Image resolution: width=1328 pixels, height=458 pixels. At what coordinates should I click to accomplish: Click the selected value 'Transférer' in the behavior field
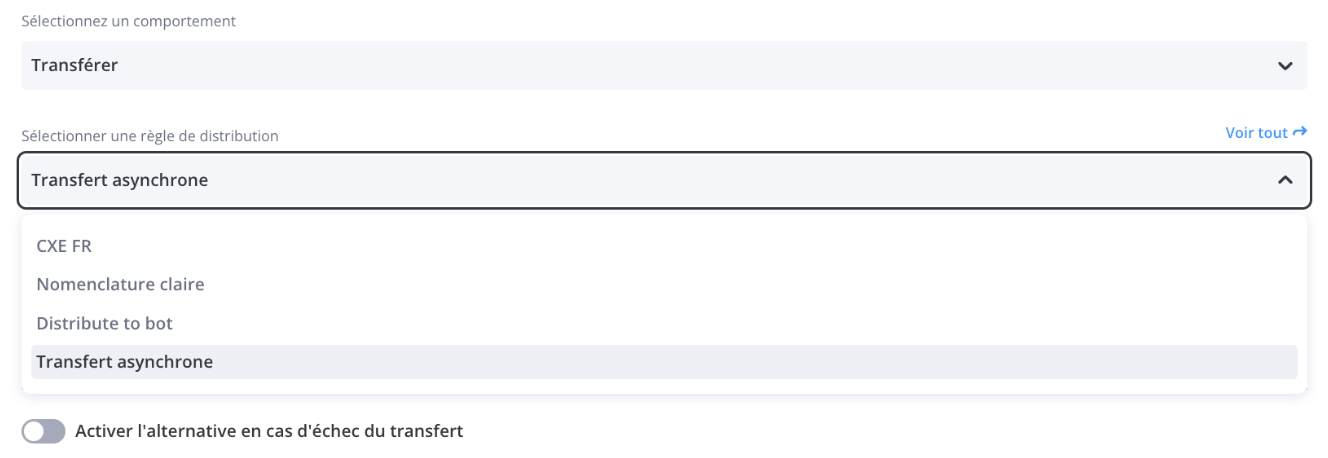[x=75, y=66]
